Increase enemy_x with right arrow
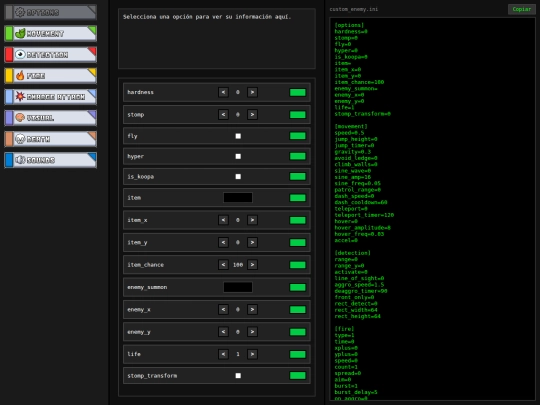This screenshot has width=540, height=405. tap(252, 310)
